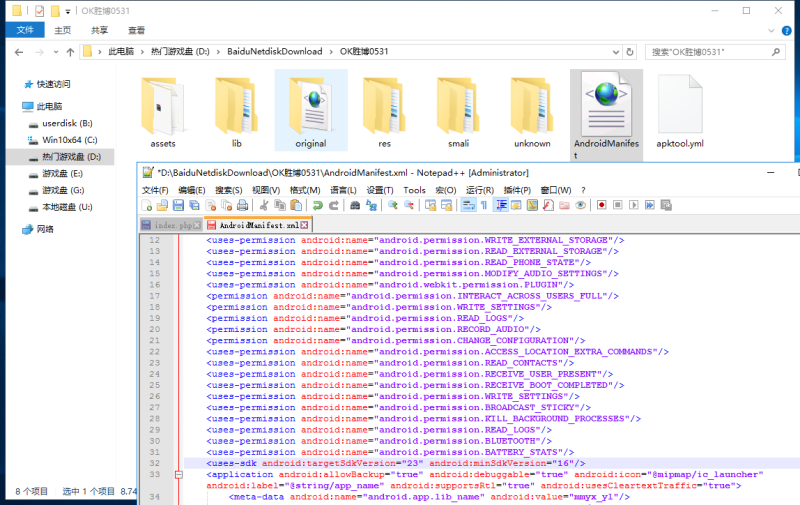The width and height of the screenshot is (800, 505).
Task: Refresh the Explorer folder view
Action: (630, 52)
